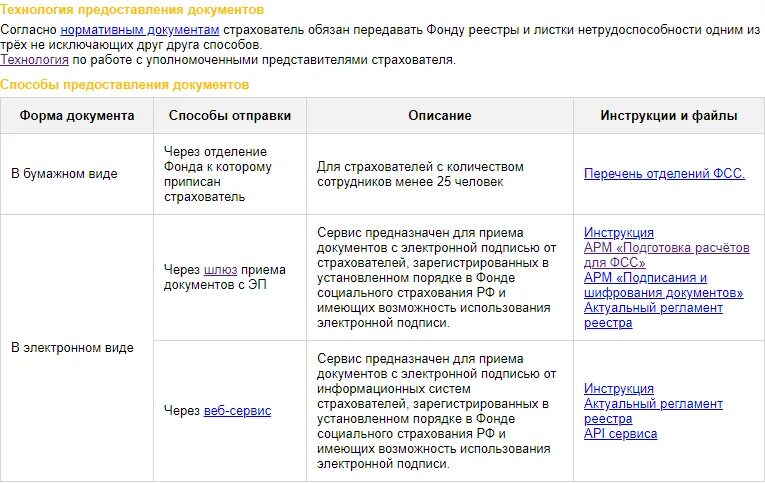The width and height of the screenshot is (765, 483).
Task: Follow the «шлюз» link in the ЭП row
Action: 220,270
